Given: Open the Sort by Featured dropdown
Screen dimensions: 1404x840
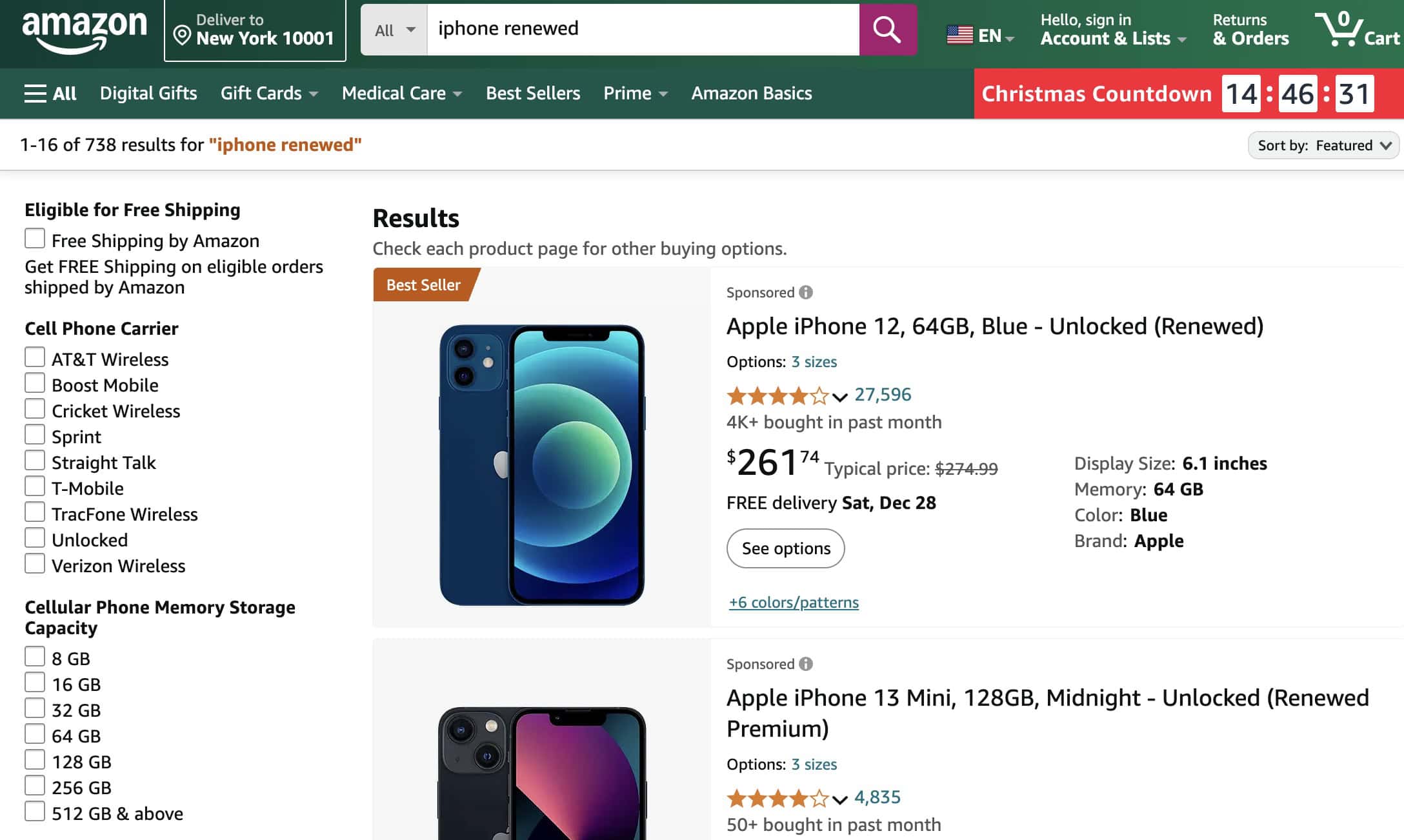Looking at the screenshot, I should pyautogui.click(x=1323, y=145).
